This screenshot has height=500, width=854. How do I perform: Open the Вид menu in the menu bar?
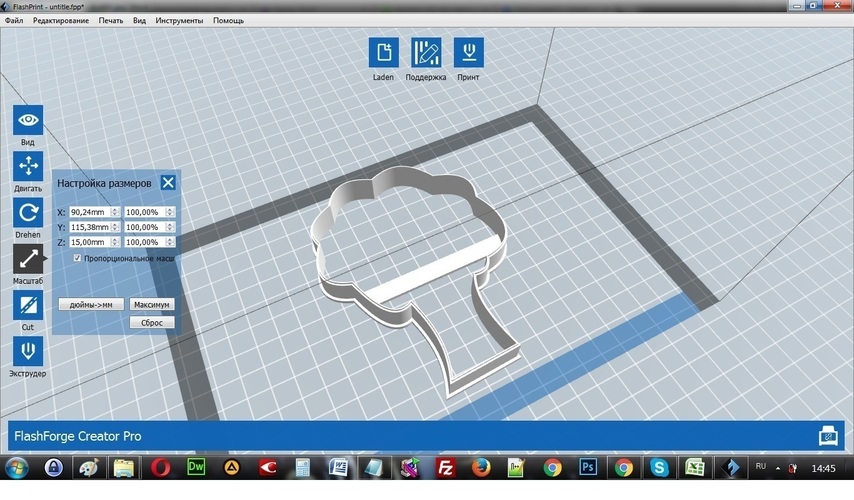pos(139,21)
